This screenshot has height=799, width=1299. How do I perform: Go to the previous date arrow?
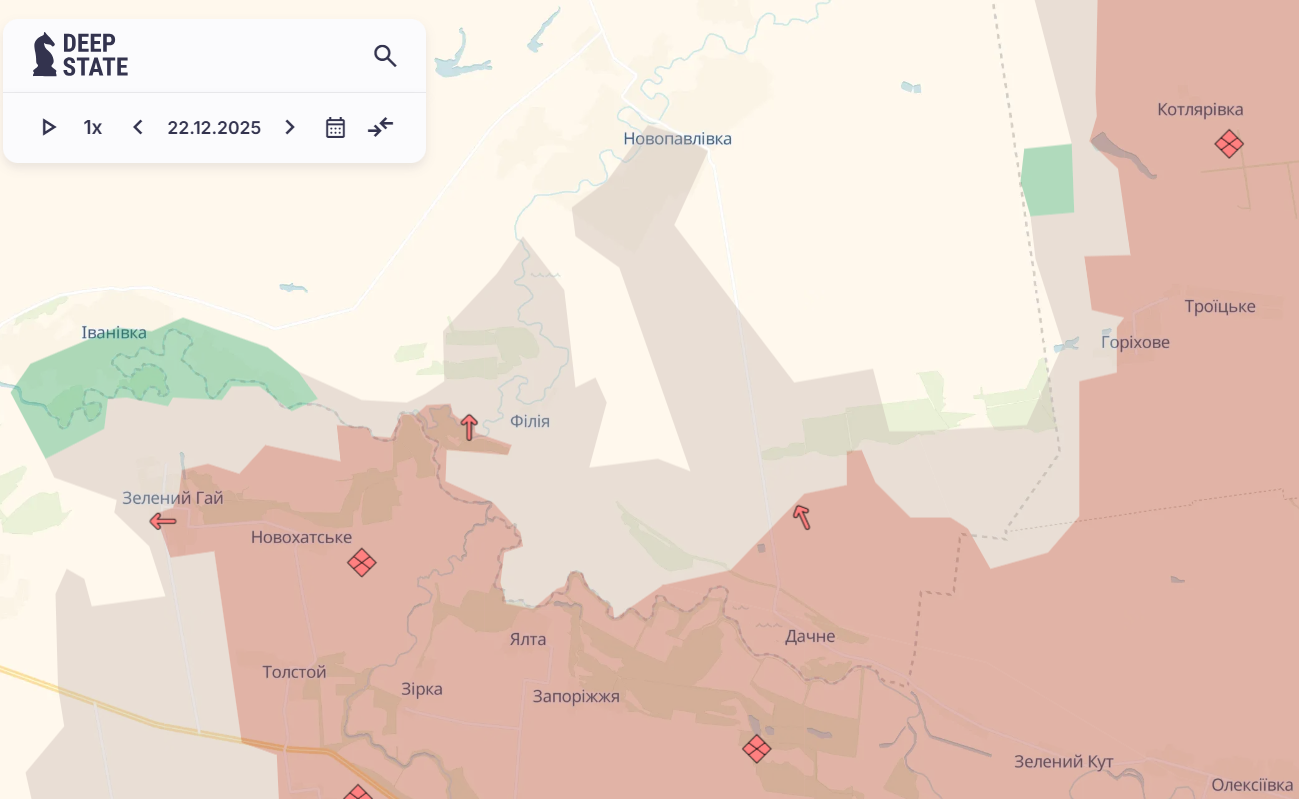[x=138, y=127]
